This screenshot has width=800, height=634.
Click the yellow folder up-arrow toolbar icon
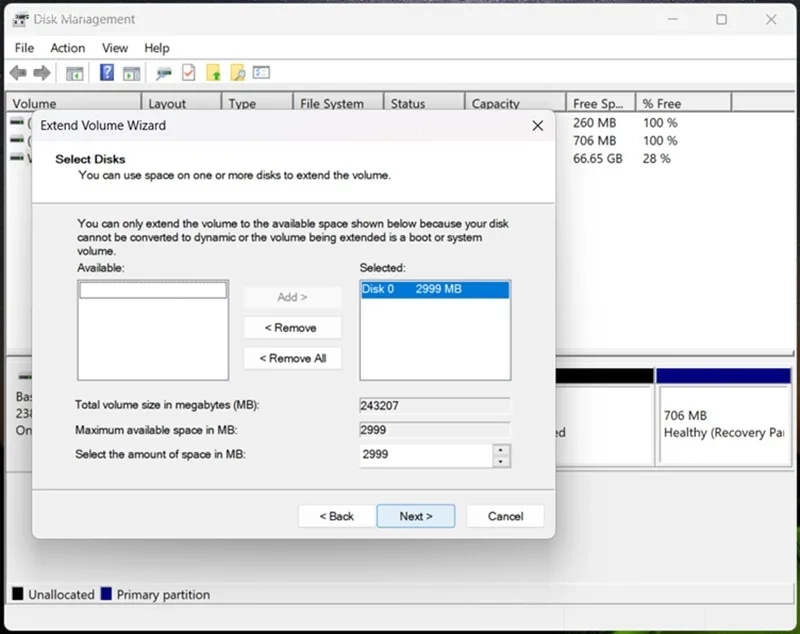pos(214,73)
